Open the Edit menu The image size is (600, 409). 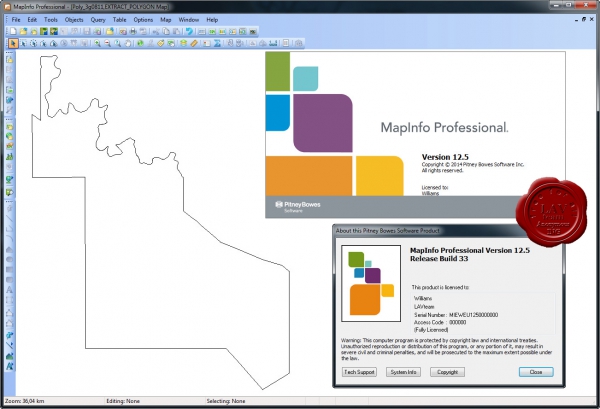[32, 20]
